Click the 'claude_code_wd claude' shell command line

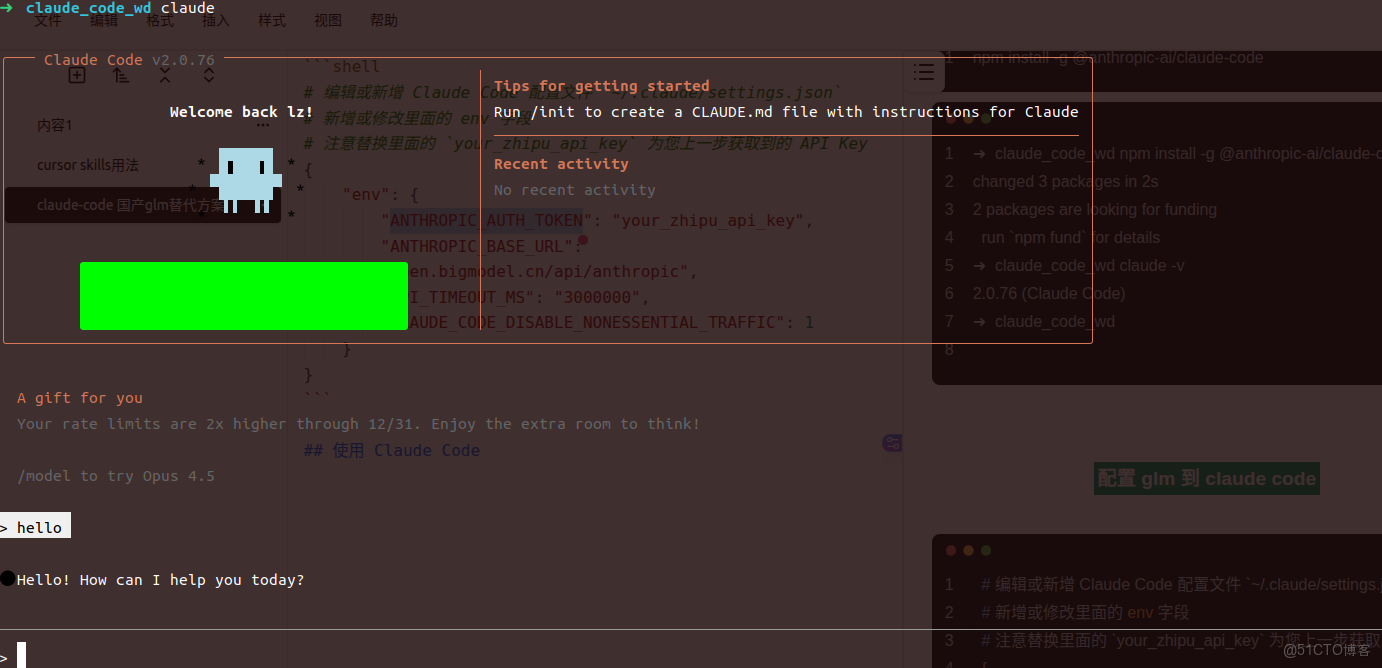coord(107,8)
